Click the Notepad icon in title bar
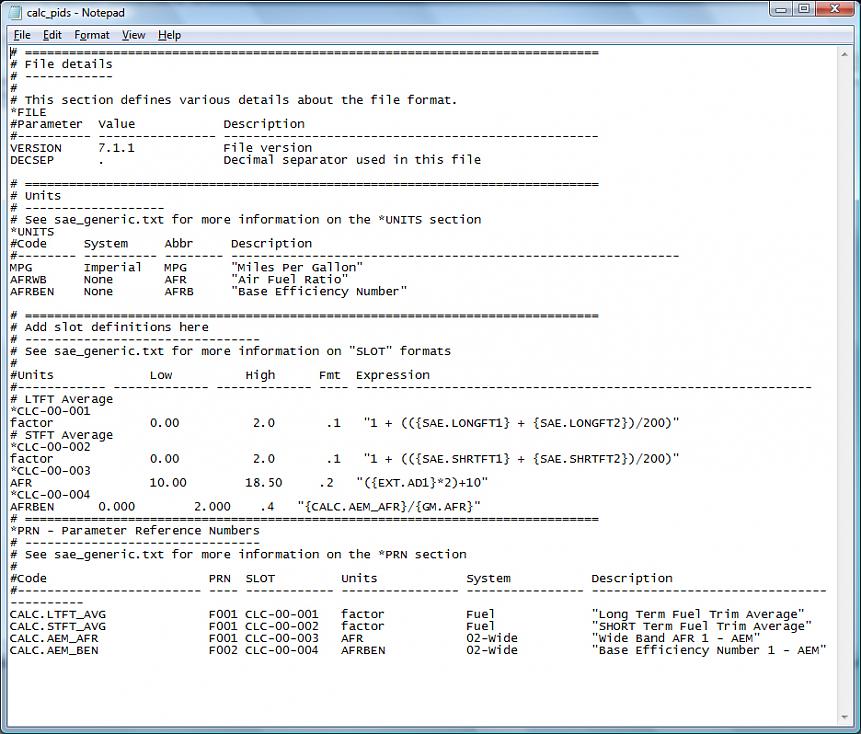This screenshot has width=861, height=734. [15, 12]
